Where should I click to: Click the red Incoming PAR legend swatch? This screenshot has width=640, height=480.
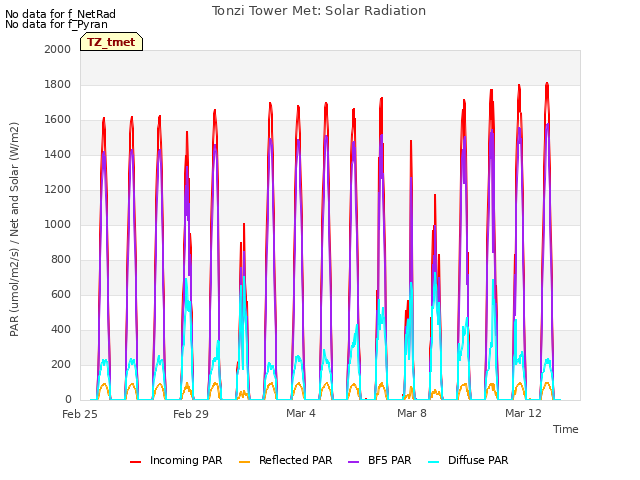tap(136, 461)
